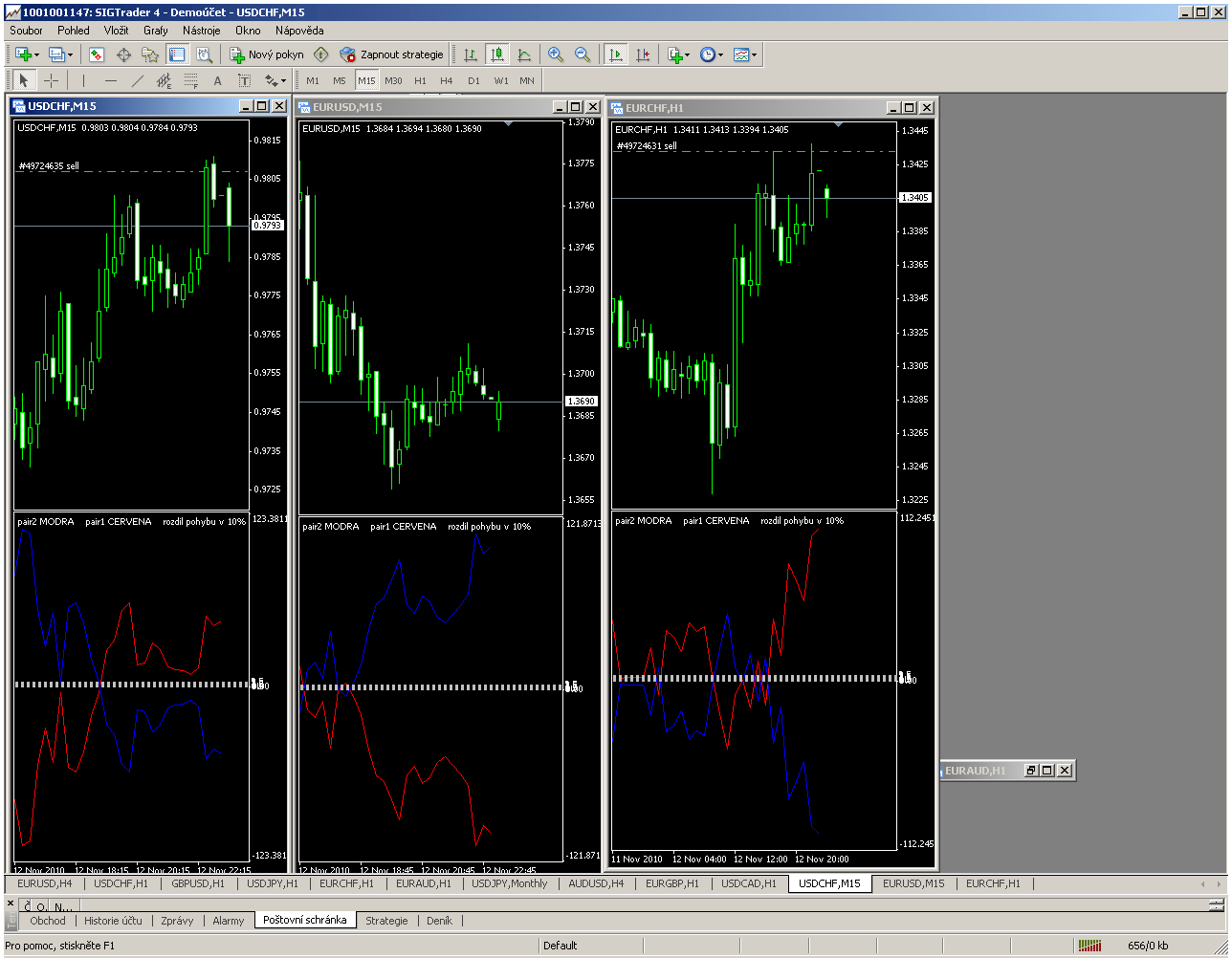Switch to the USDCAD,H1 chart tab
Screen dimensions: 1232x958
748,883
